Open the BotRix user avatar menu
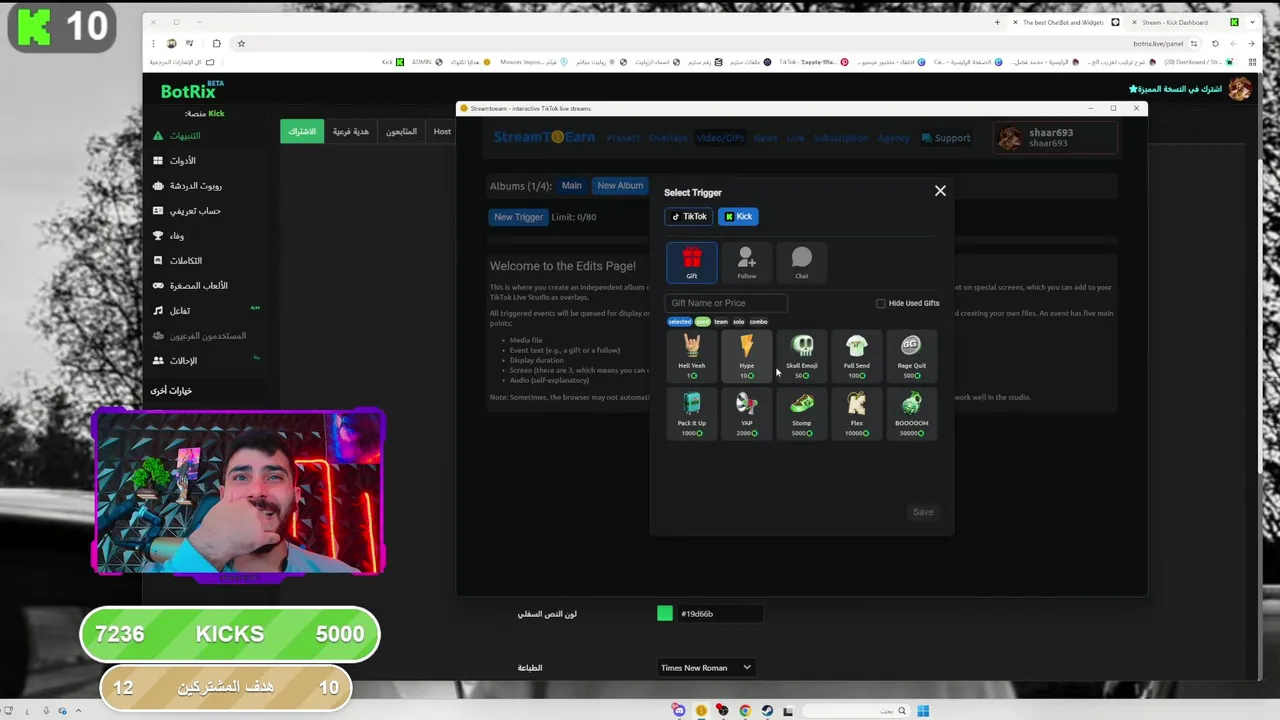This screenshot has height=720, width=1280. tap(1240, 89)
